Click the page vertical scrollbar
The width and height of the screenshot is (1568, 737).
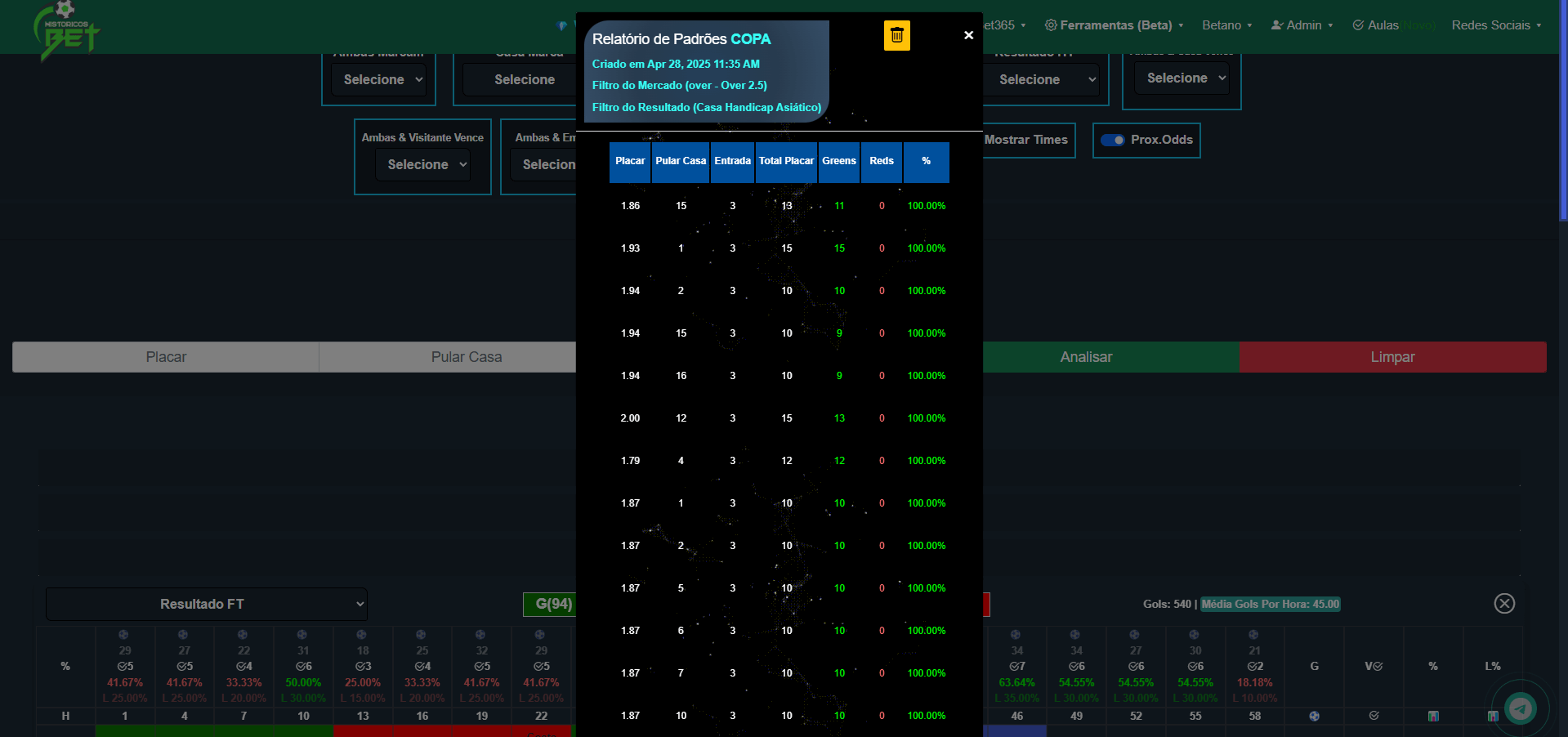coord(1563,110)
